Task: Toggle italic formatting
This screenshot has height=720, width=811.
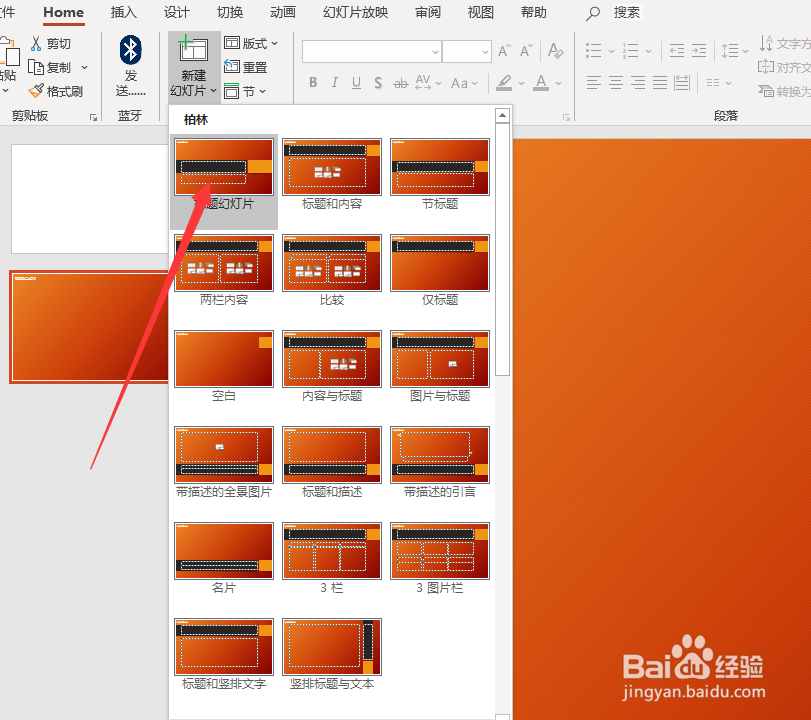Action: [334, 83]
